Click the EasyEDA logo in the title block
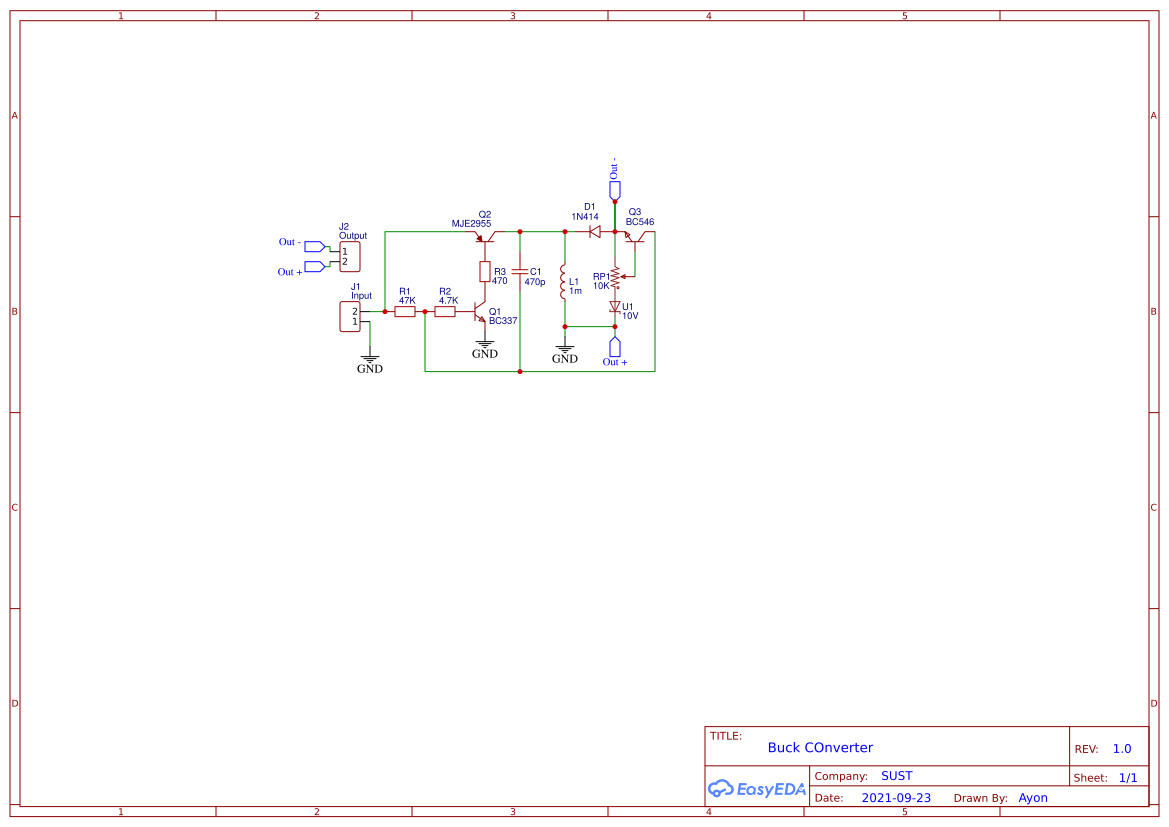Viewport: 1169px width, 827px height. [x=757, y=789]
